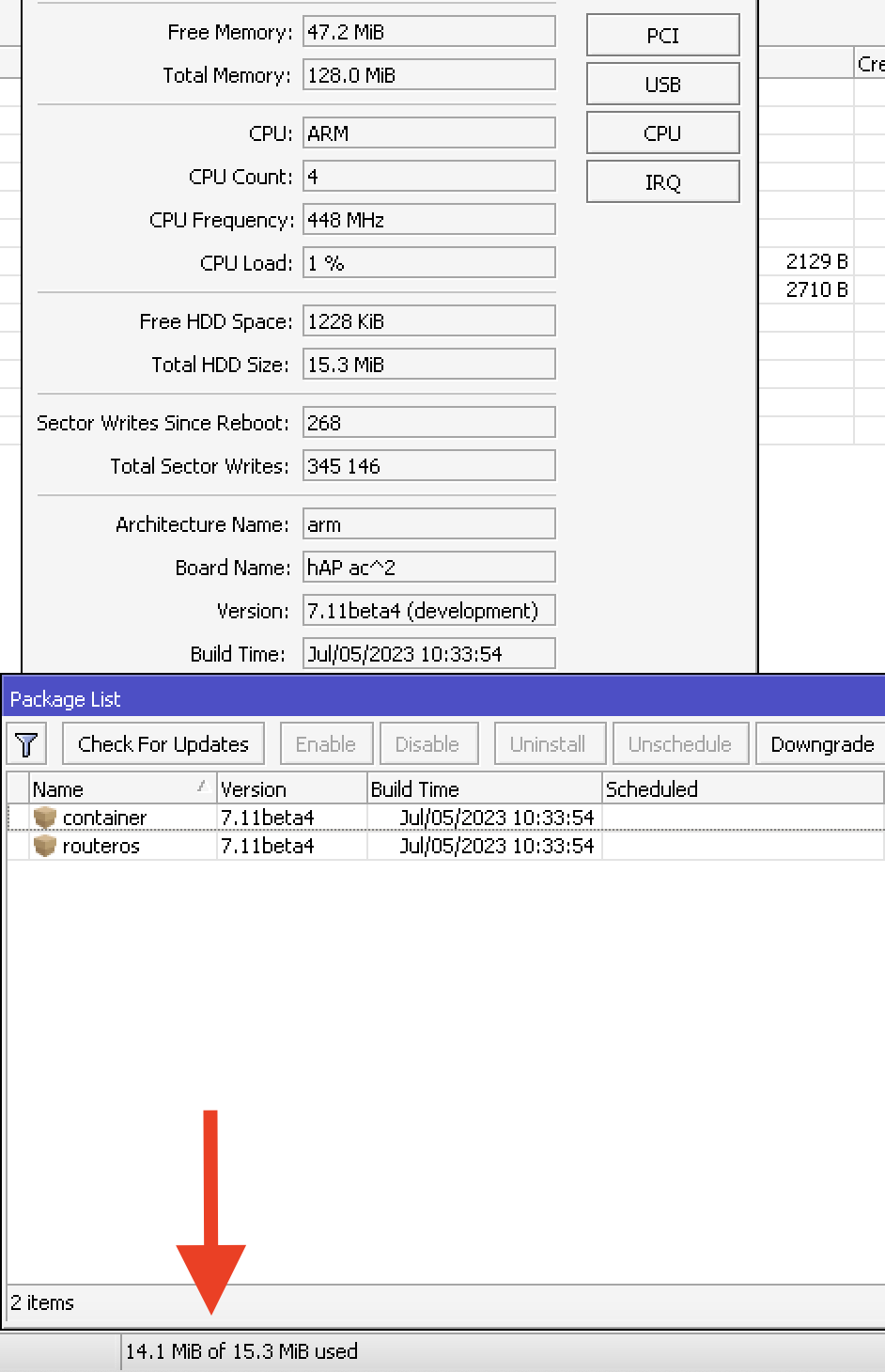Click the Total HDD Size field
Image resolution: width=885 pixels, height=1372 pixels.
click(429, 364)
